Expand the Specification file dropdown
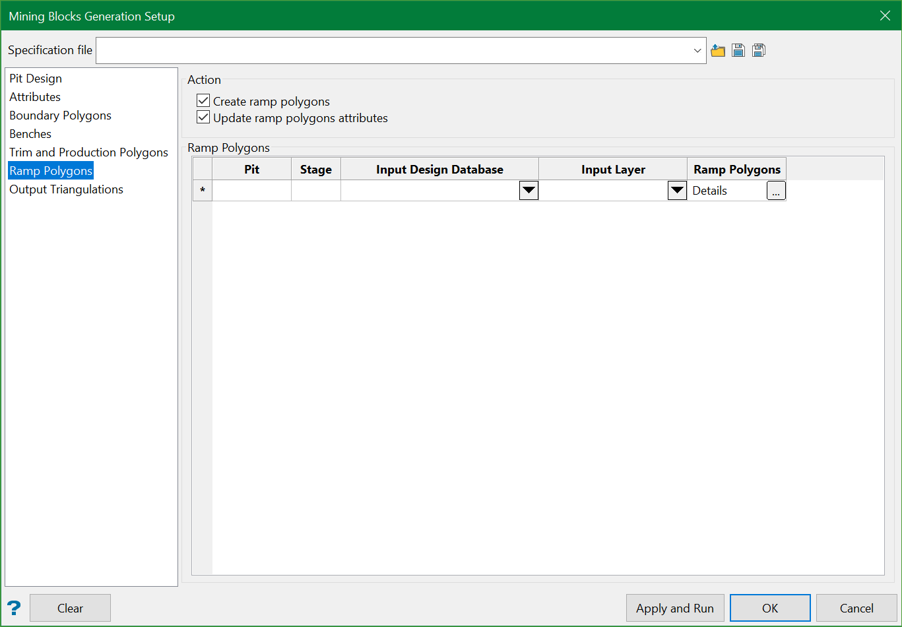Screen dimensions: 902x627 697,50
